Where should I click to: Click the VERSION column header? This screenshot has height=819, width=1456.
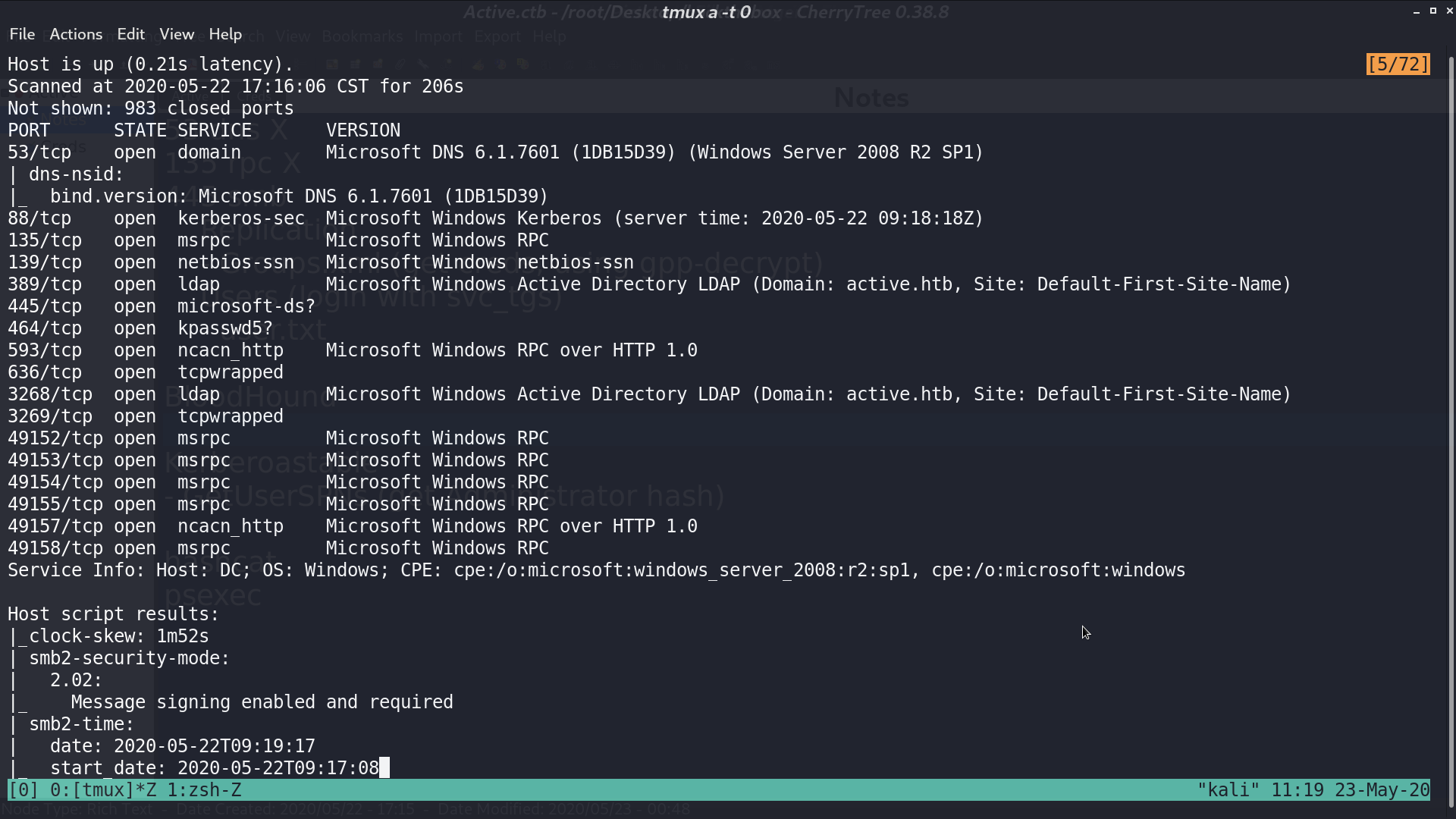[363, 130]
